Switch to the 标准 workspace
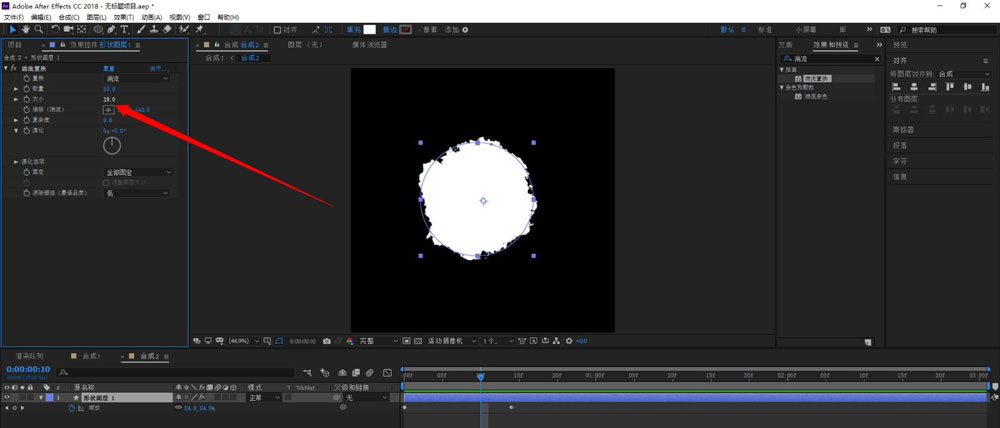This screenshot has width=1000, height=428. [x=765, y=30]
